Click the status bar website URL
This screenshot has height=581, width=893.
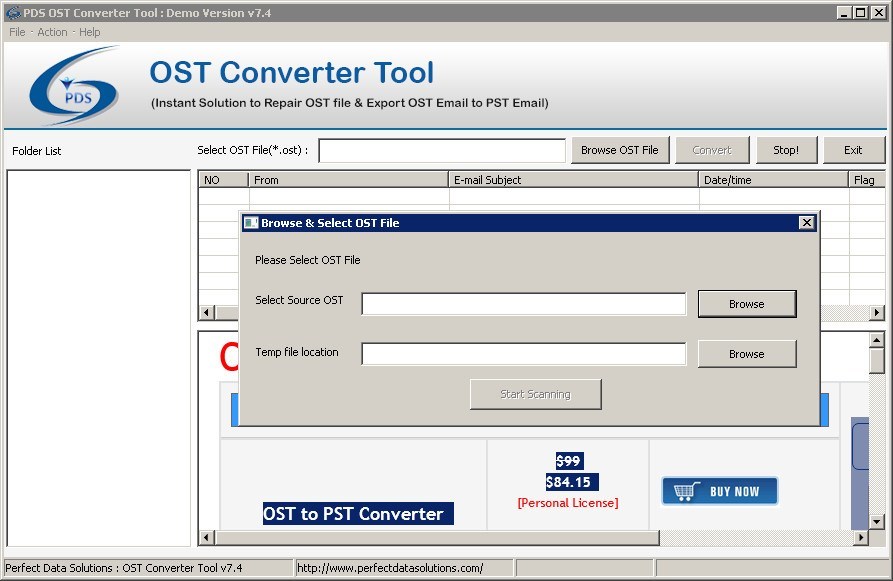390,568
